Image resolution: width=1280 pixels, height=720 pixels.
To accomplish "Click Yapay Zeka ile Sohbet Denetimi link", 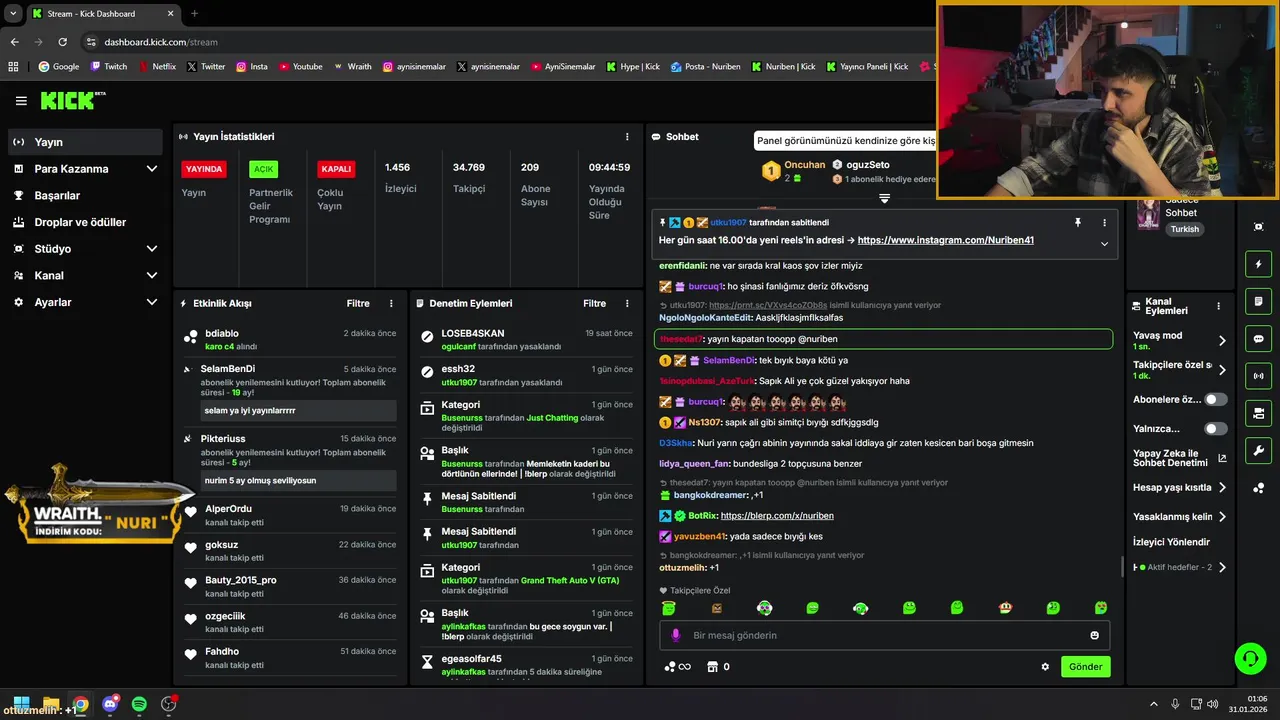I will pyautogui.click(x=1180, y=458).
